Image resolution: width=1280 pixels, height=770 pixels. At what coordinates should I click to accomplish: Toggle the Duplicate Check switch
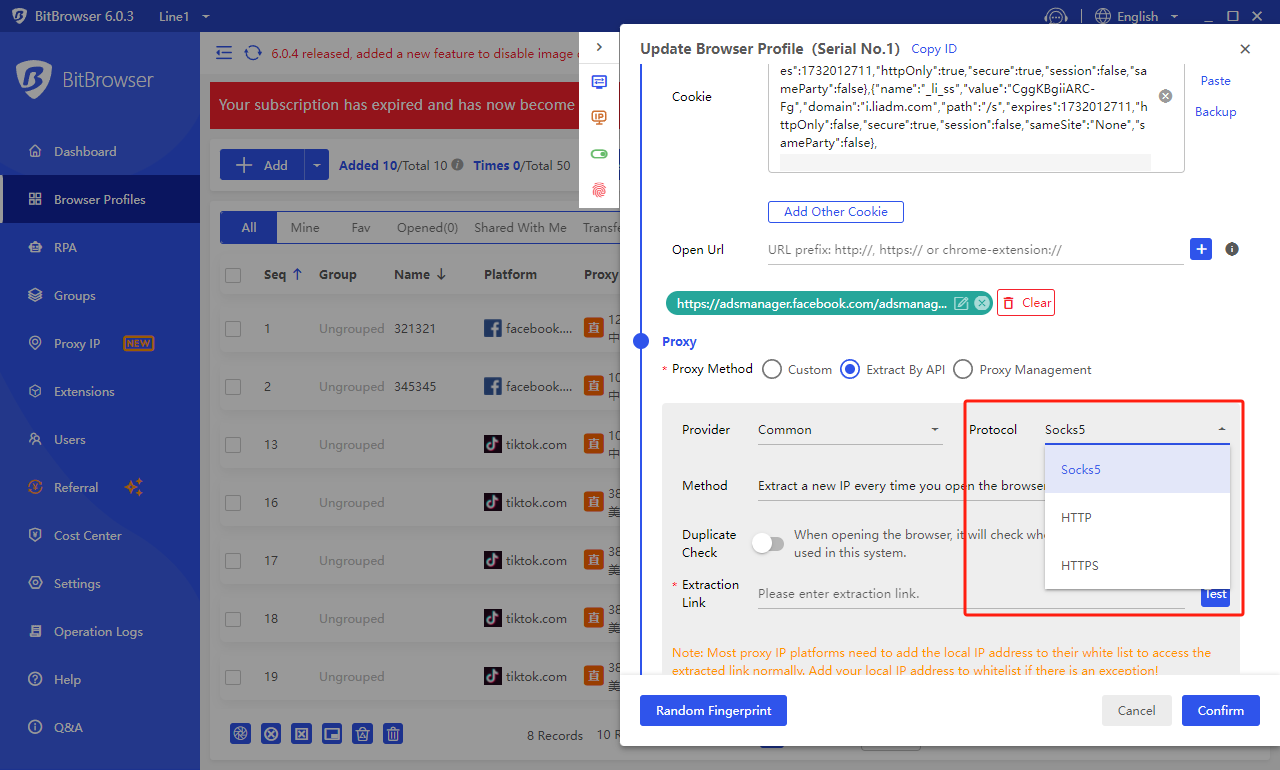pyautogui.click(x=769, y=543)
